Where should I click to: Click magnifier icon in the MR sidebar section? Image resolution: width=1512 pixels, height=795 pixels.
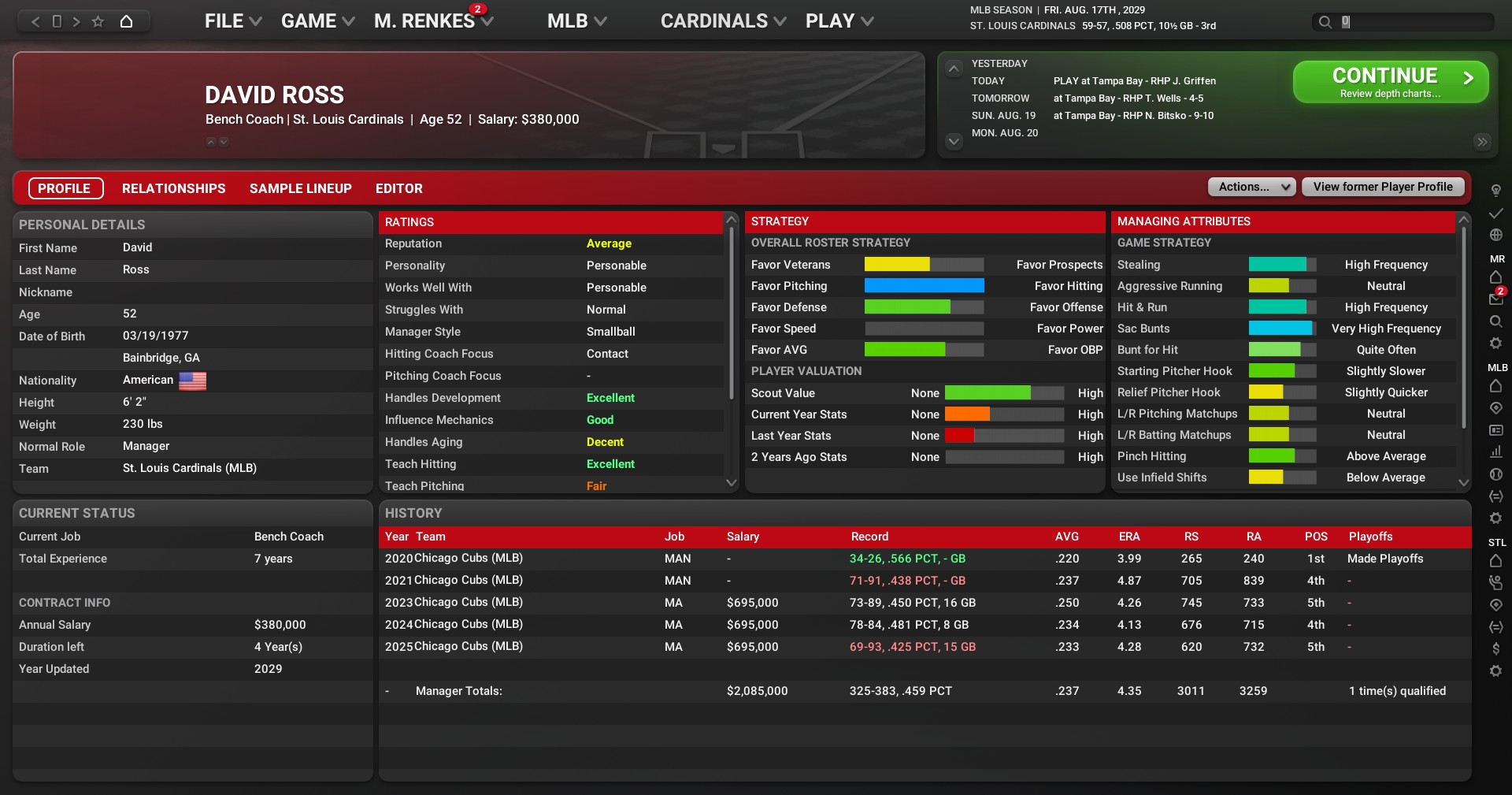coord(1495,321)
